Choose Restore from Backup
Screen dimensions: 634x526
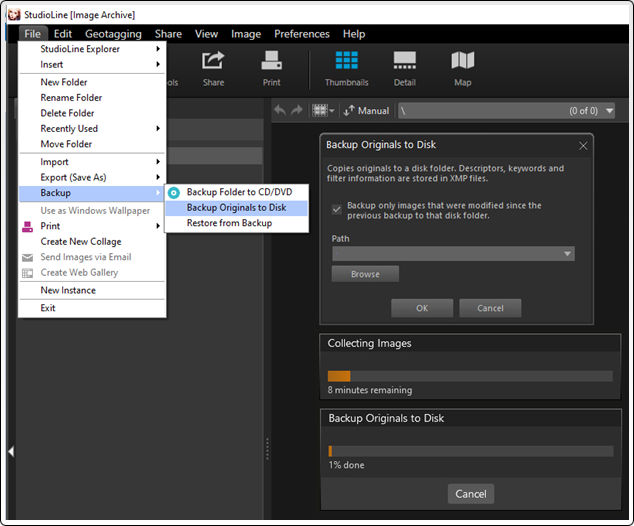pos(229,223)
